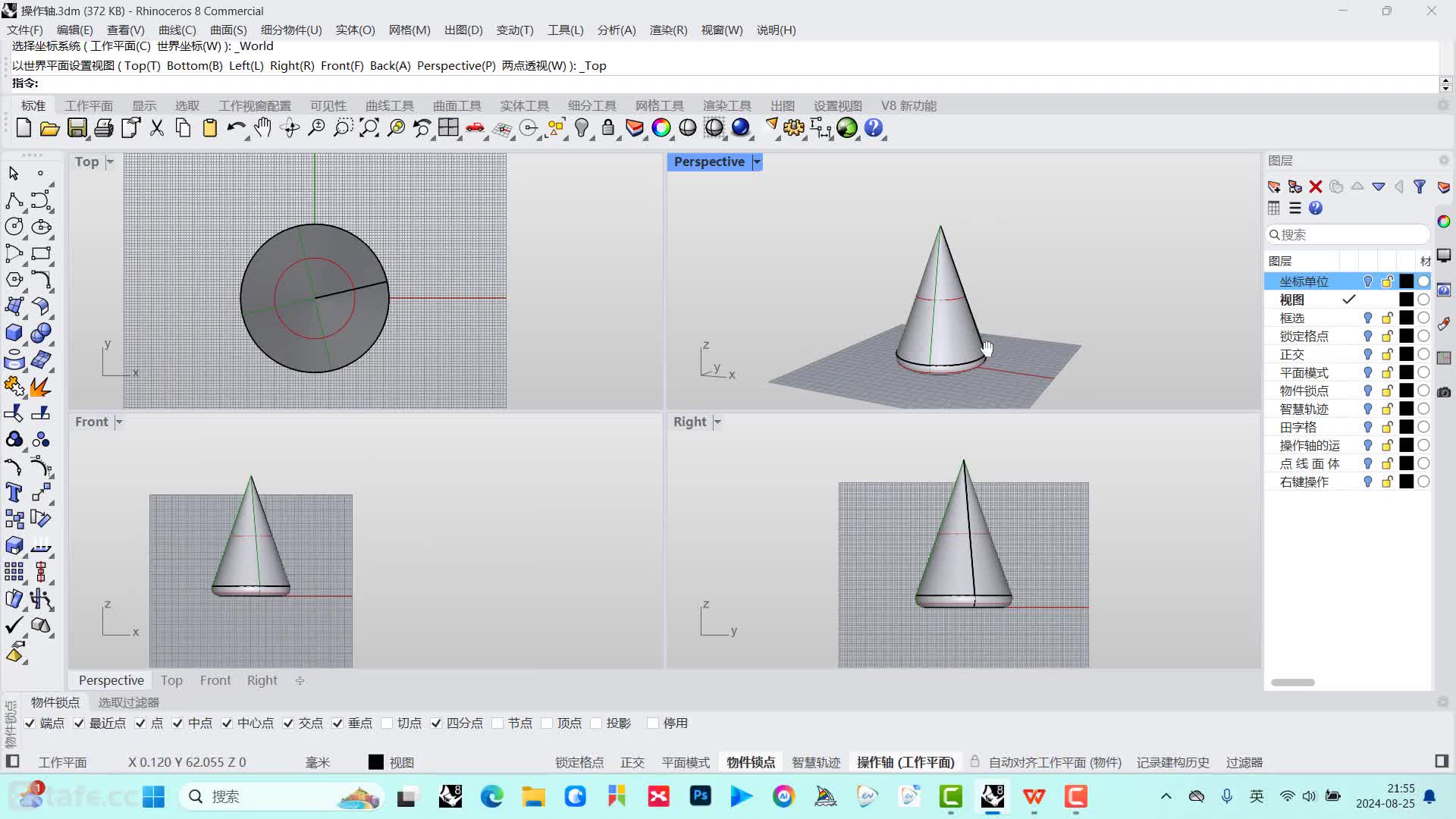The image size is (1456, 819).
Task: Click the 正交 layer black color swatch
Action: (1407, 354)
